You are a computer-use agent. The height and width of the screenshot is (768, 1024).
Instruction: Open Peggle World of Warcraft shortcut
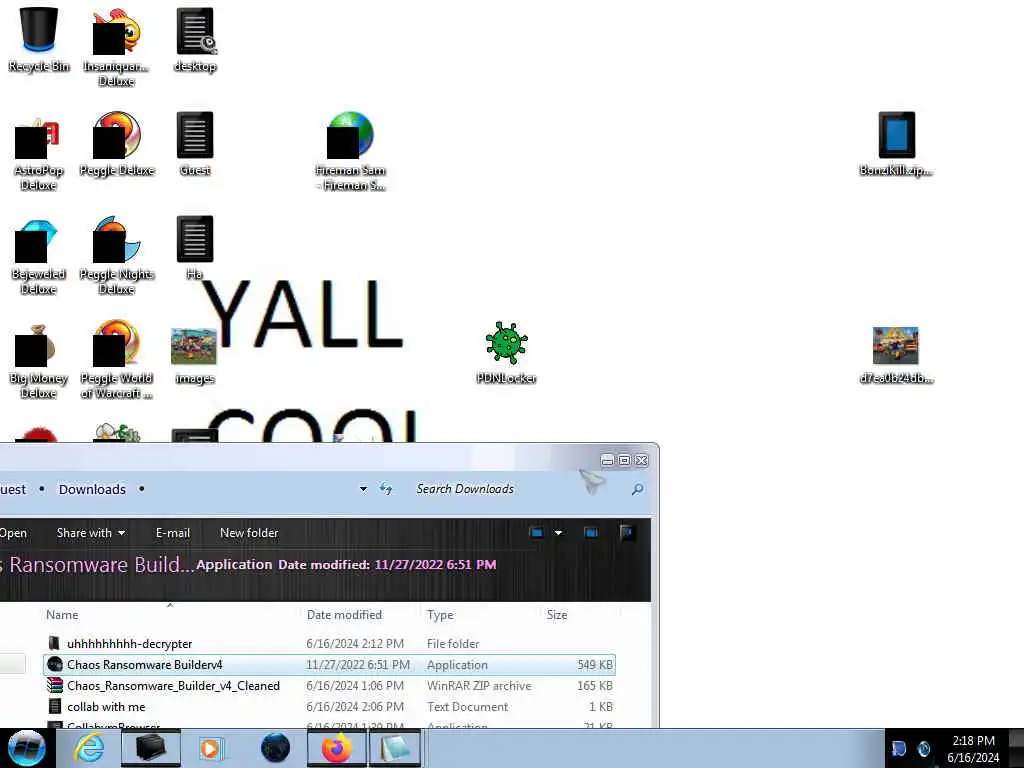point(117,359)
